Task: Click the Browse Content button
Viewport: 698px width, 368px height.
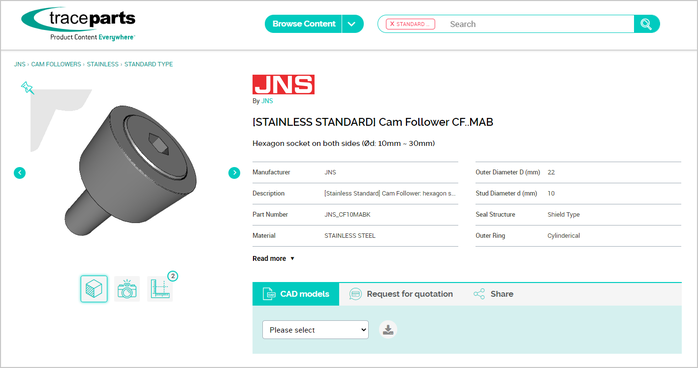Action: click(304, 24)
